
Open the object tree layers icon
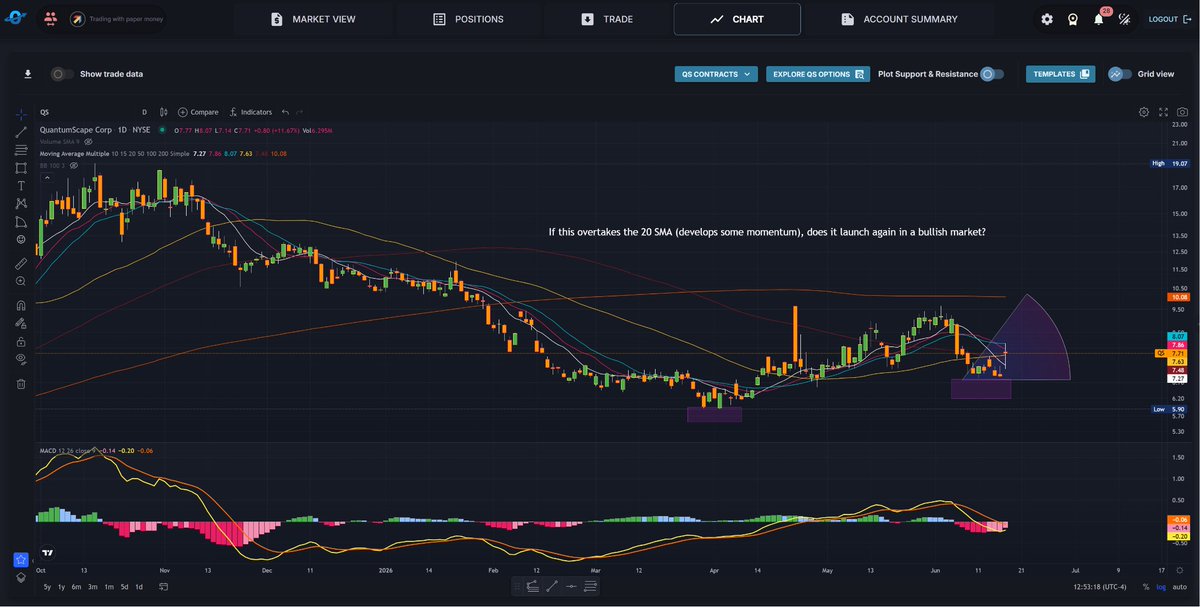[x=21, y=578]
